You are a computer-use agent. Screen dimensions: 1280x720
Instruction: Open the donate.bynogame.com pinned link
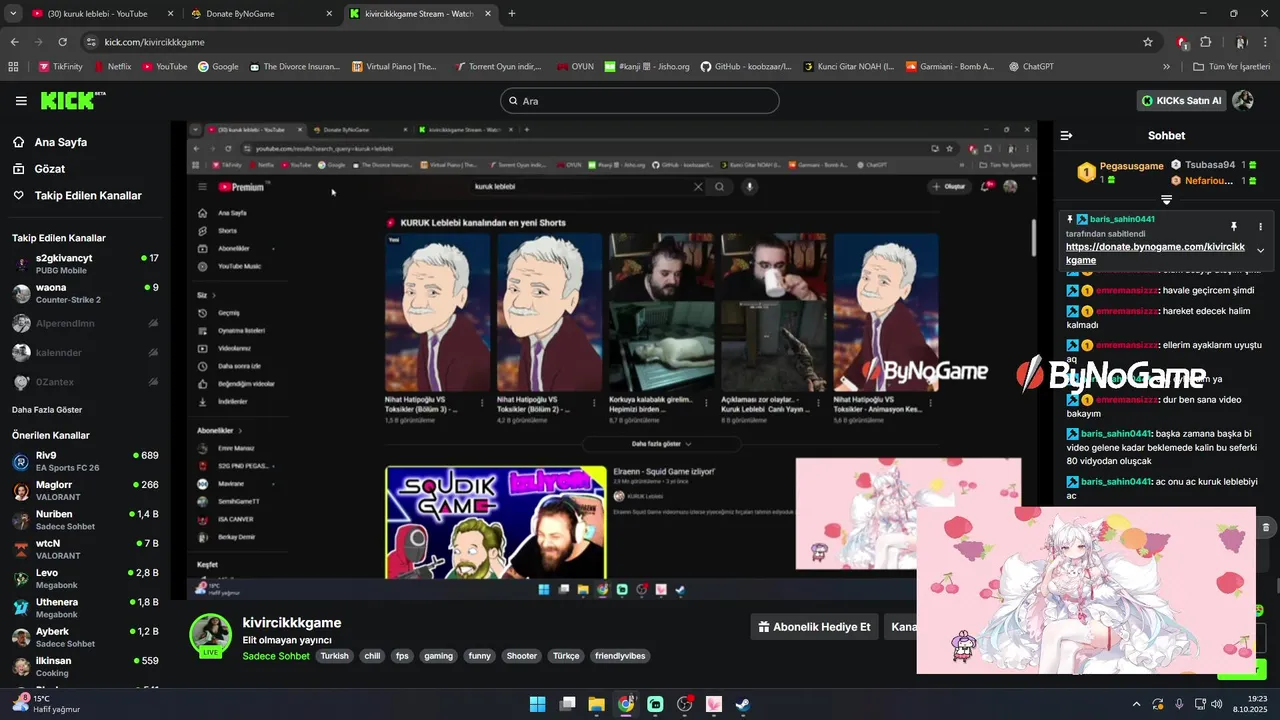pos(1155,253)
